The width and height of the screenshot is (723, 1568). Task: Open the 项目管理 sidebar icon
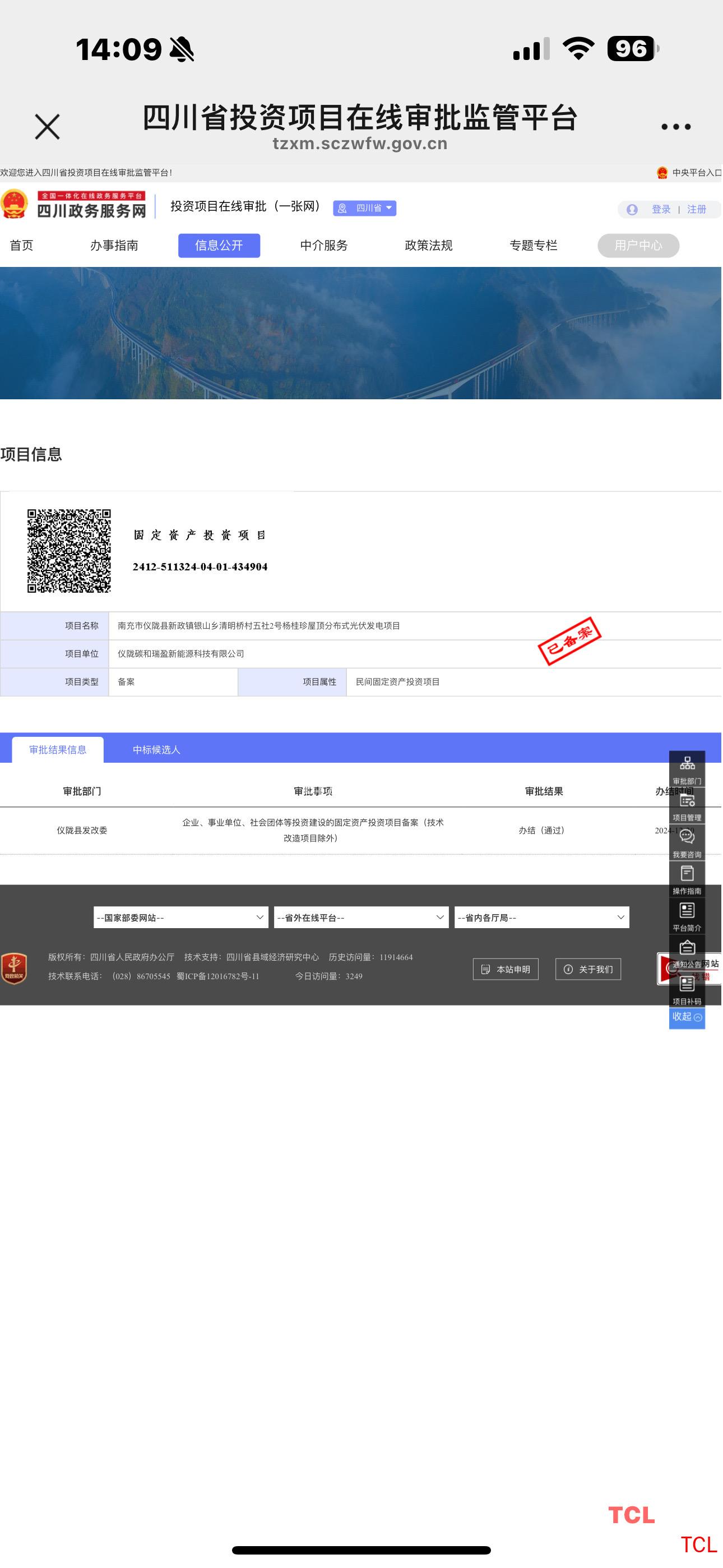click(687, 805)
